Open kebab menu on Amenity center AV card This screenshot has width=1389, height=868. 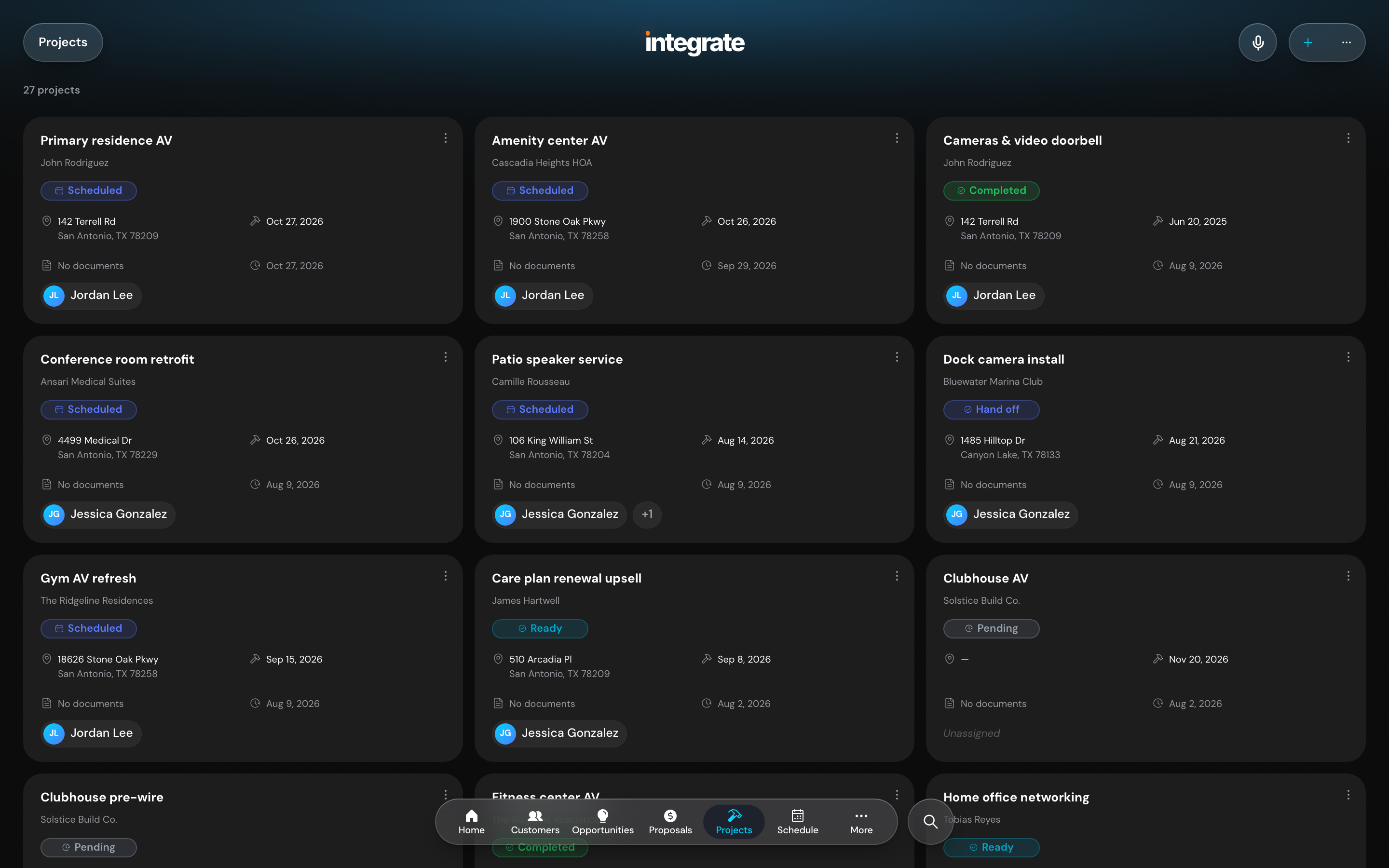click(897, 138)
